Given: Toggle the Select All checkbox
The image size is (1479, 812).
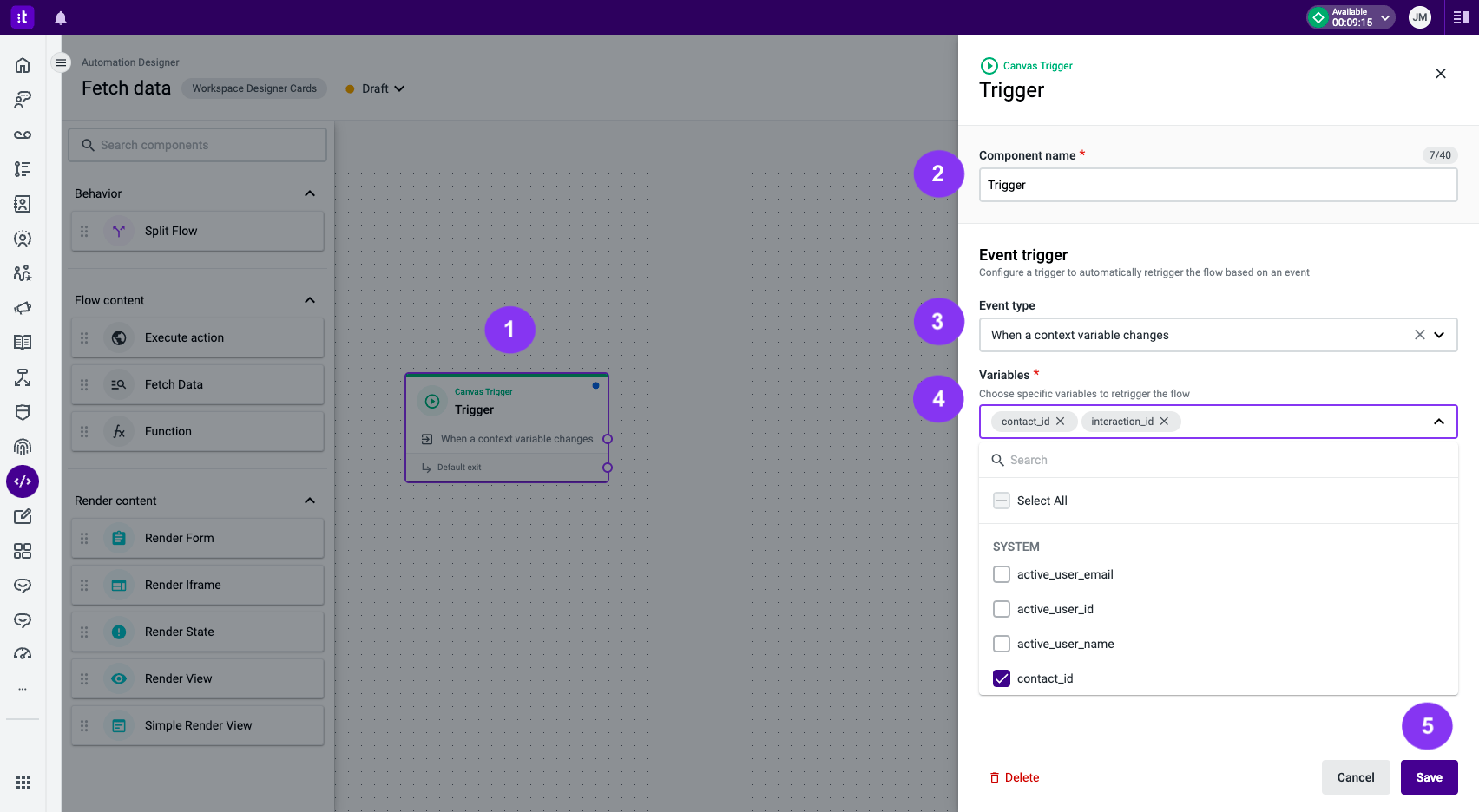Looking at the screenshot, I should click(1002, 501).
